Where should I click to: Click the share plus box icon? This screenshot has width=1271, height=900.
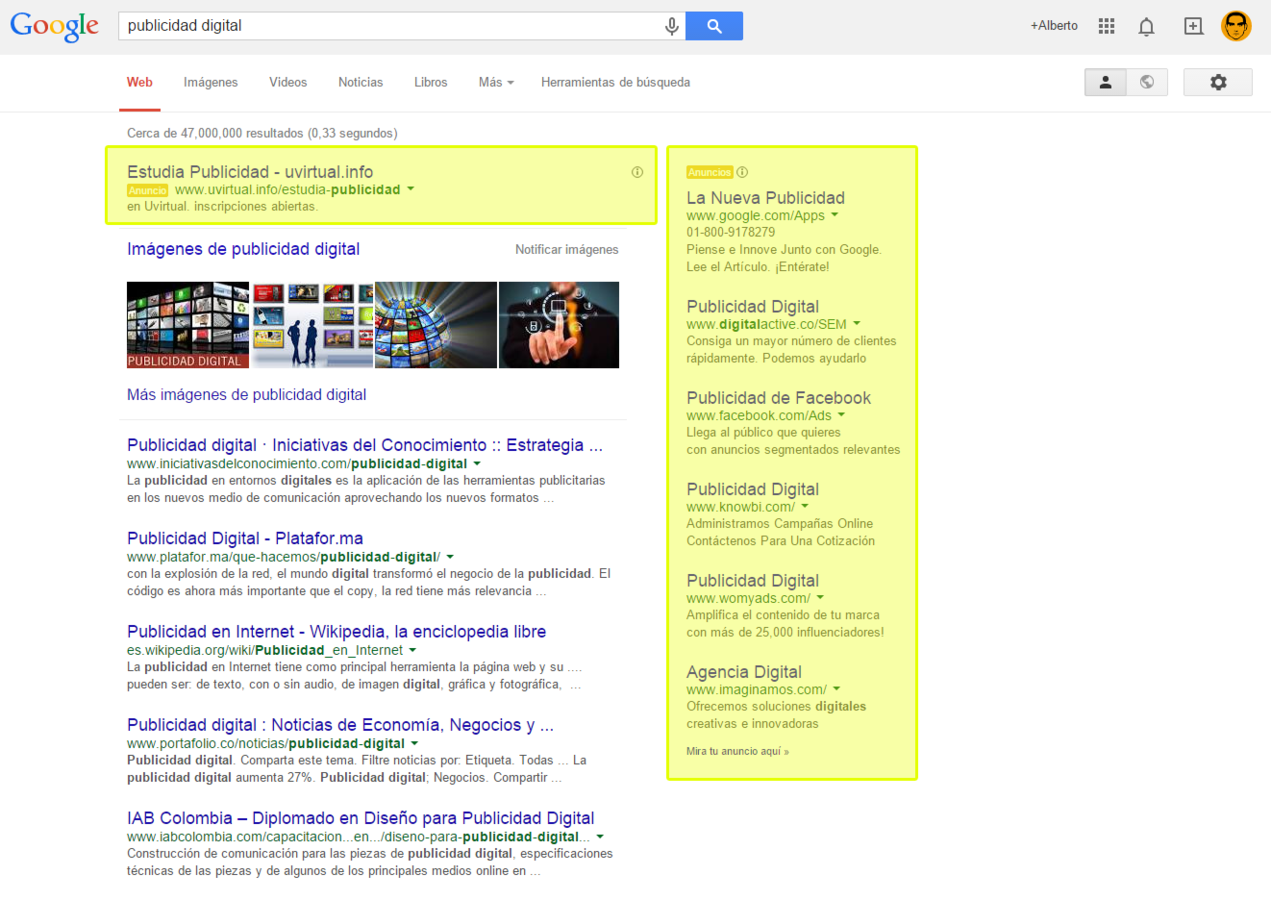coord(1193,26)
